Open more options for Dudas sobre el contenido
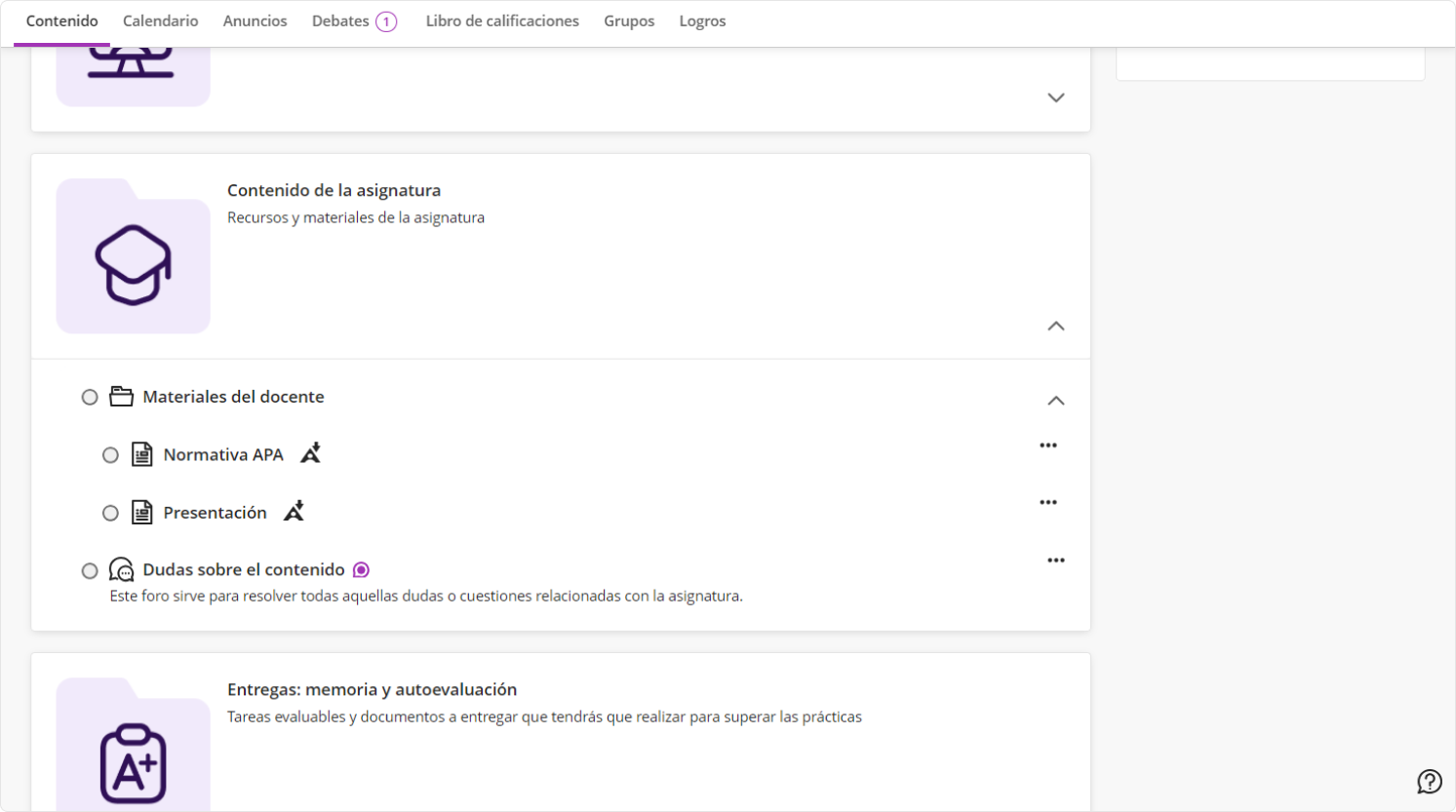 (1055, 561)
